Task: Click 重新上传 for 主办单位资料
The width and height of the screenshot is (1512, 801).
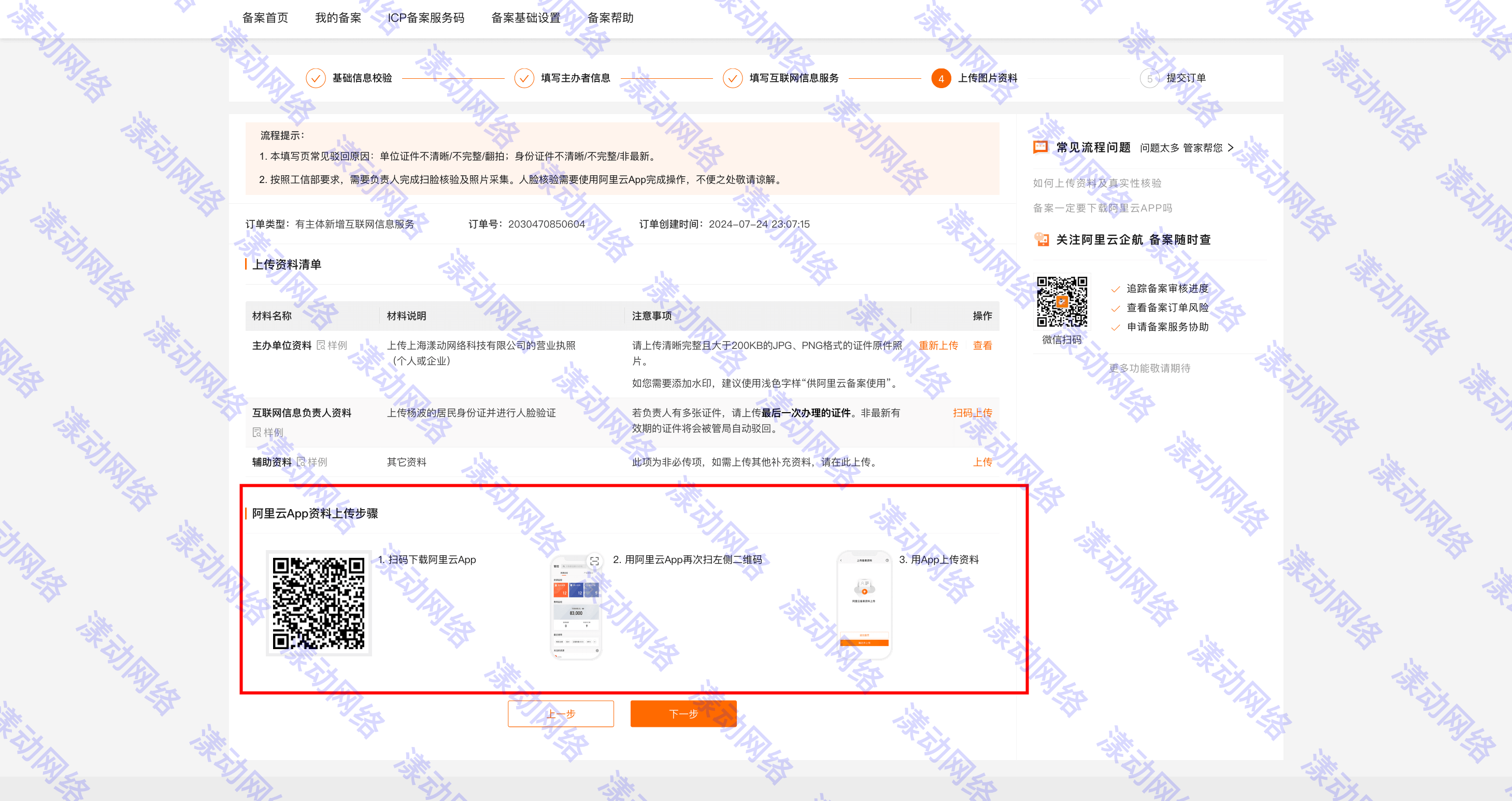Action: (938, 345)
